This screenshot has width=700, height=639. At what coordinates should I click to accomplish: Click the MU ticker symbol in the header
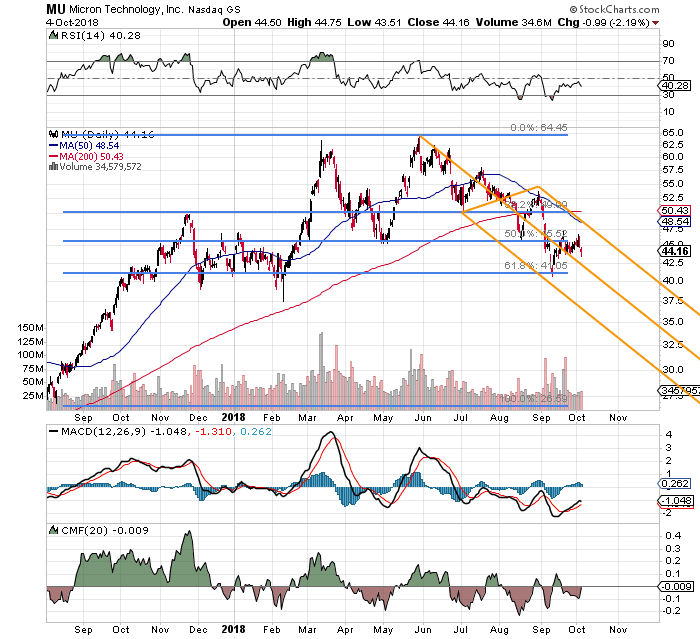(x=56, y=9)
